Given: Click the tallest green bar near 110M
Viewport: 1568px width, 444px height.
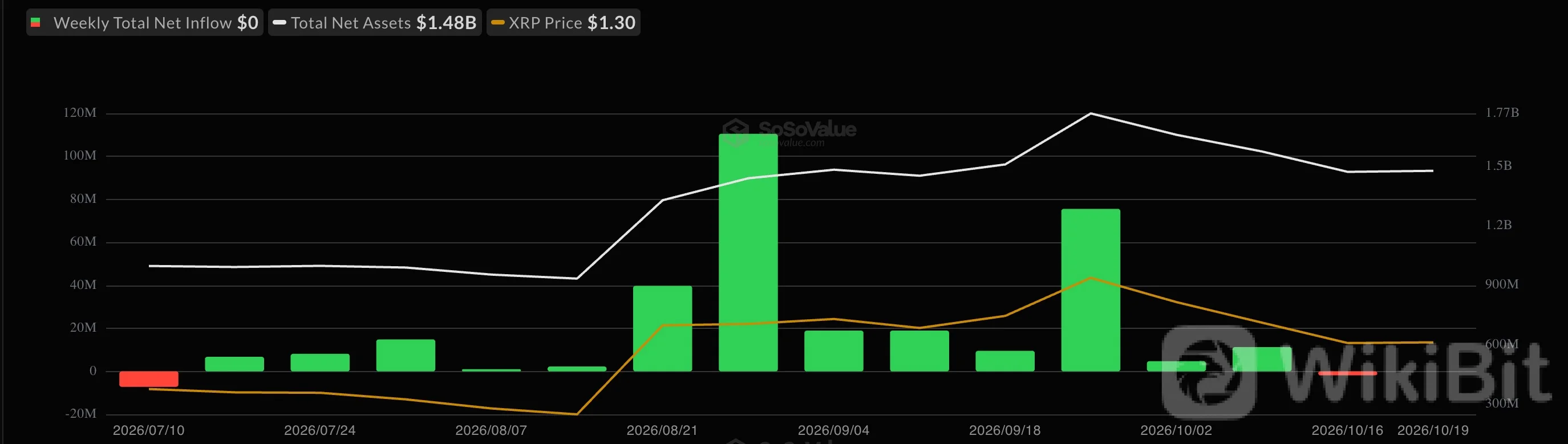Looking at the screenshot, I should click(x=748, y=252).
